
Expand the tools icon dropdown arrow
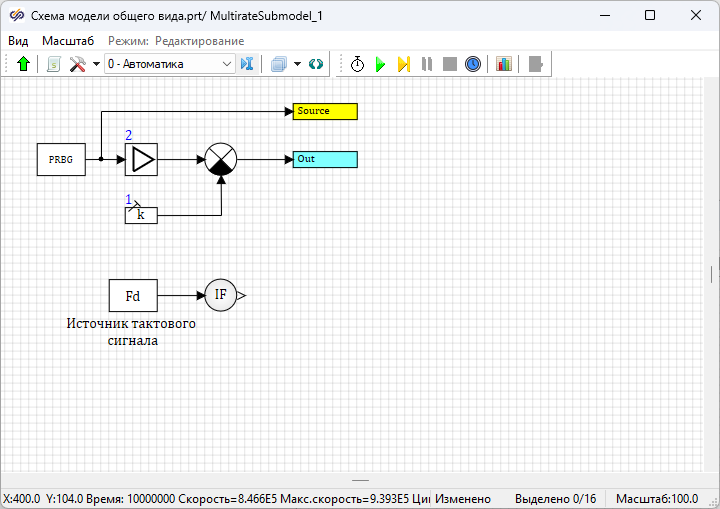click(x=96, y=64)
